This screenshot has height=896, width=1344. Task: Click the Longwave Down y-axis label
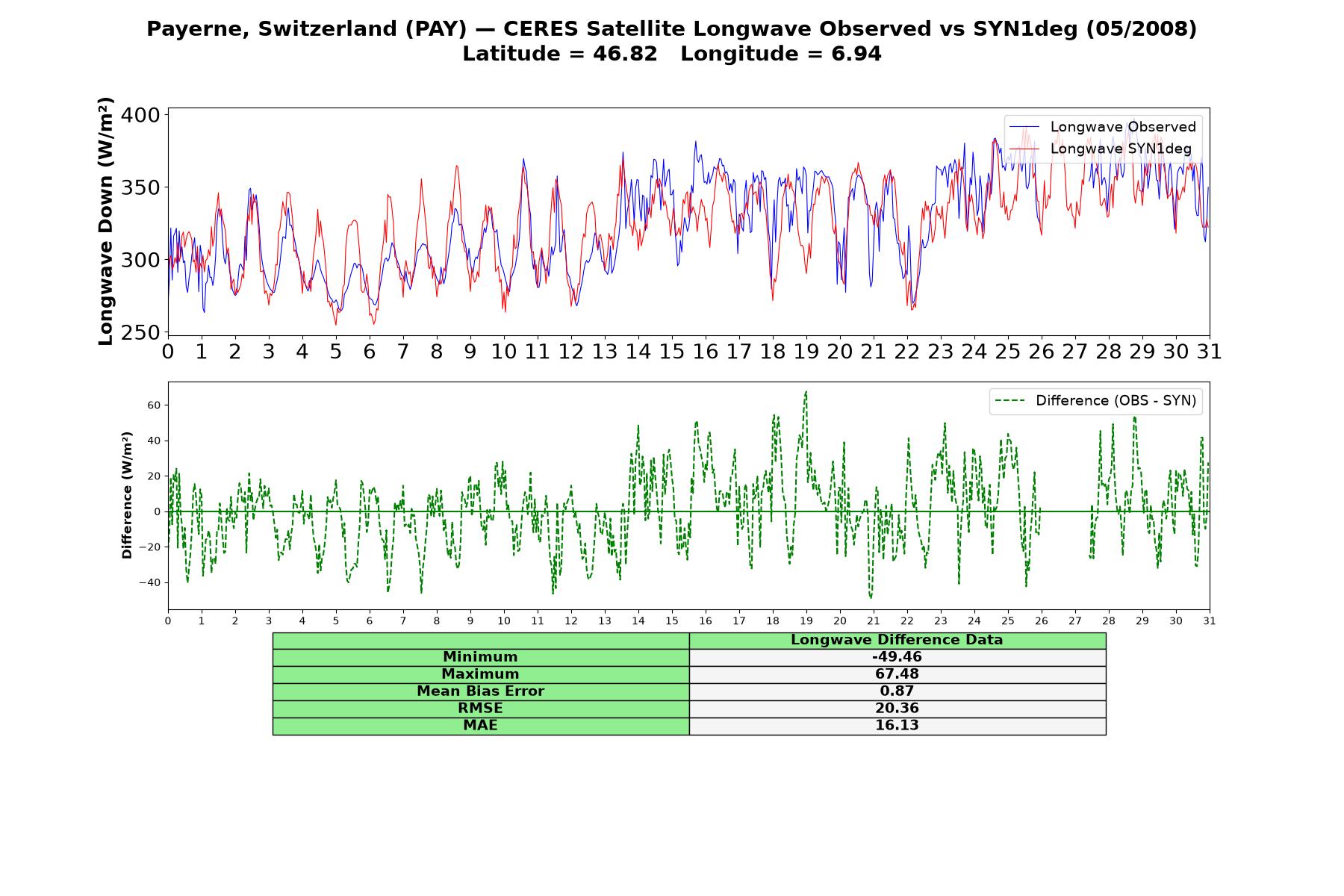pos(106,221)
